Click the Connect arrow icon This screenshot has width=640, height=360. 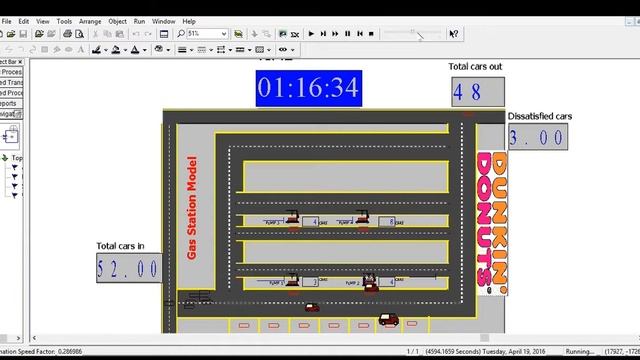[254, 34]
